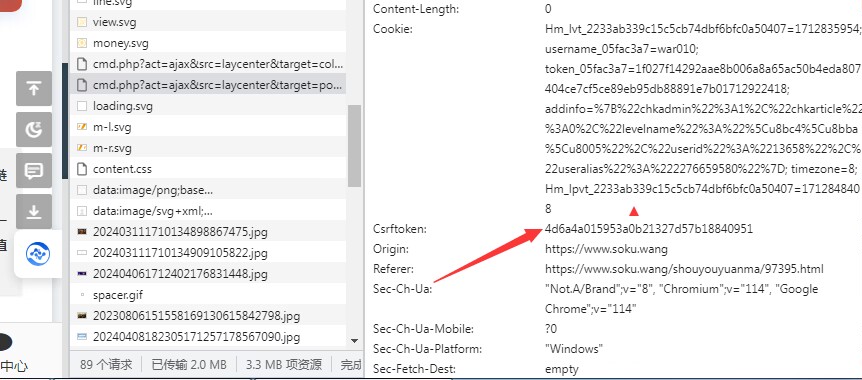
Task: Click the 20230806151558169130​615842798.jpg thumbnail icon
Action: pyautogui.click(x=82, y=316)
